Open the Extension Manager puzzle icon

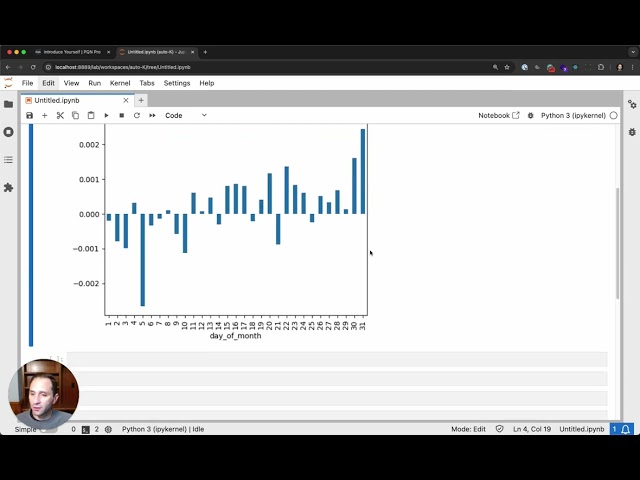pos(9,187)
